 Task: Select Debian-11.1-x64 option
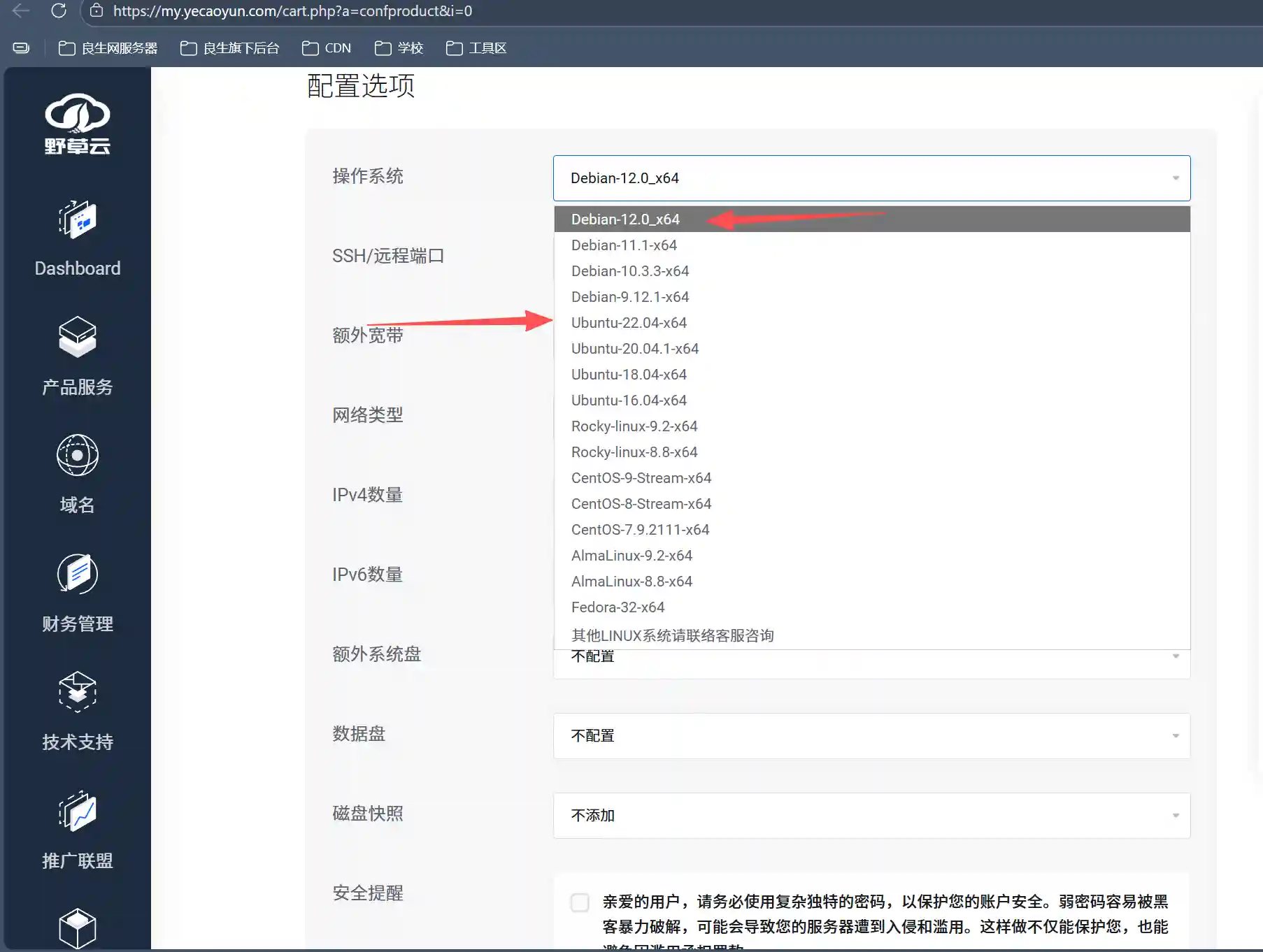(871, 245)
